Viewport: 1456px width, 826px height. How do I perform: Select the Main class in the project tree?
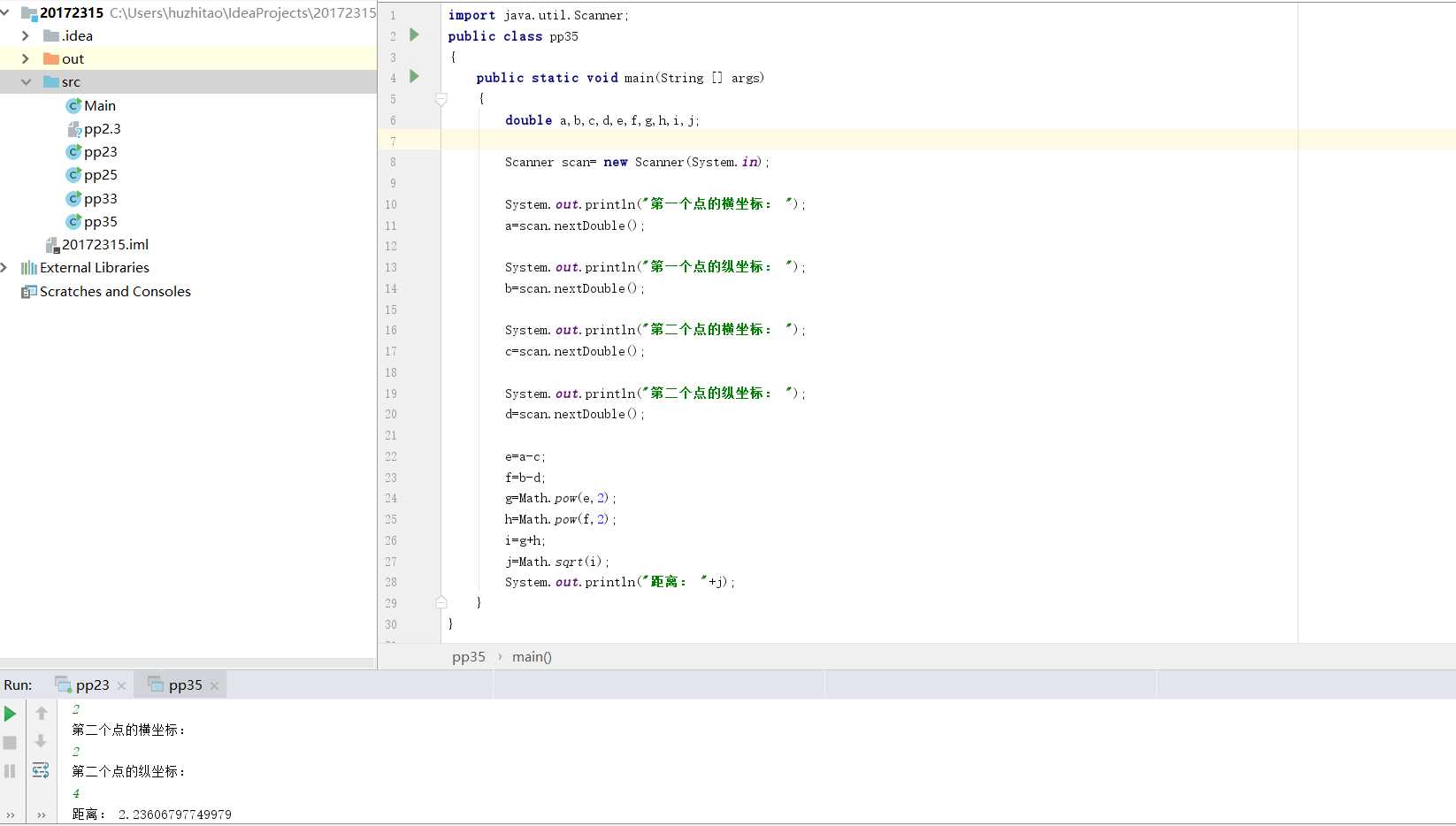tap(100, 105)
